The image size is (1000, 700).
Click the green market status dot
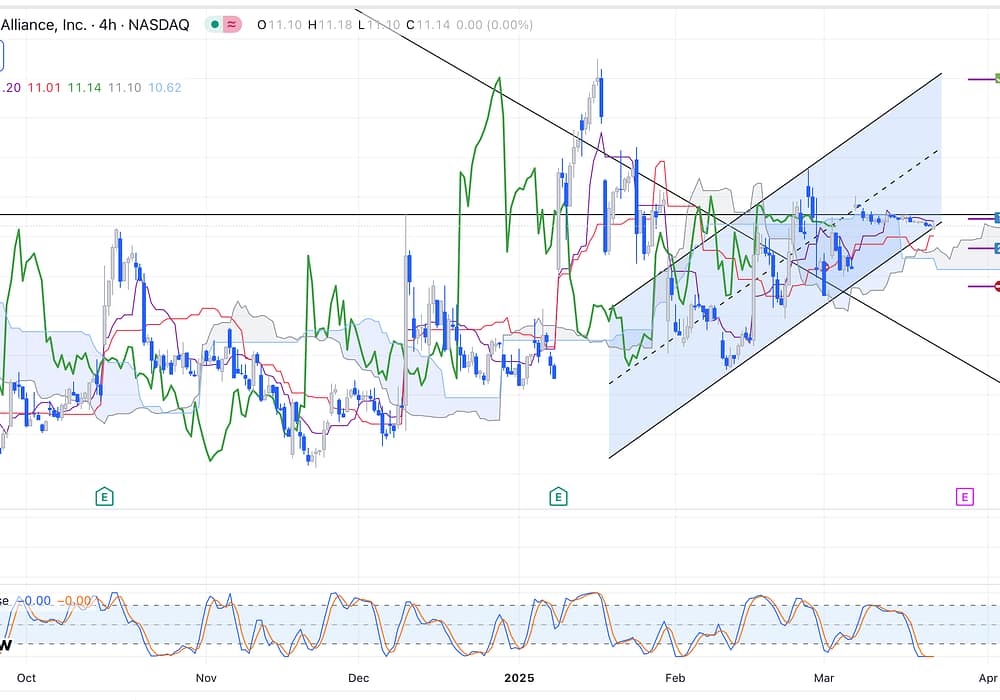214,25
